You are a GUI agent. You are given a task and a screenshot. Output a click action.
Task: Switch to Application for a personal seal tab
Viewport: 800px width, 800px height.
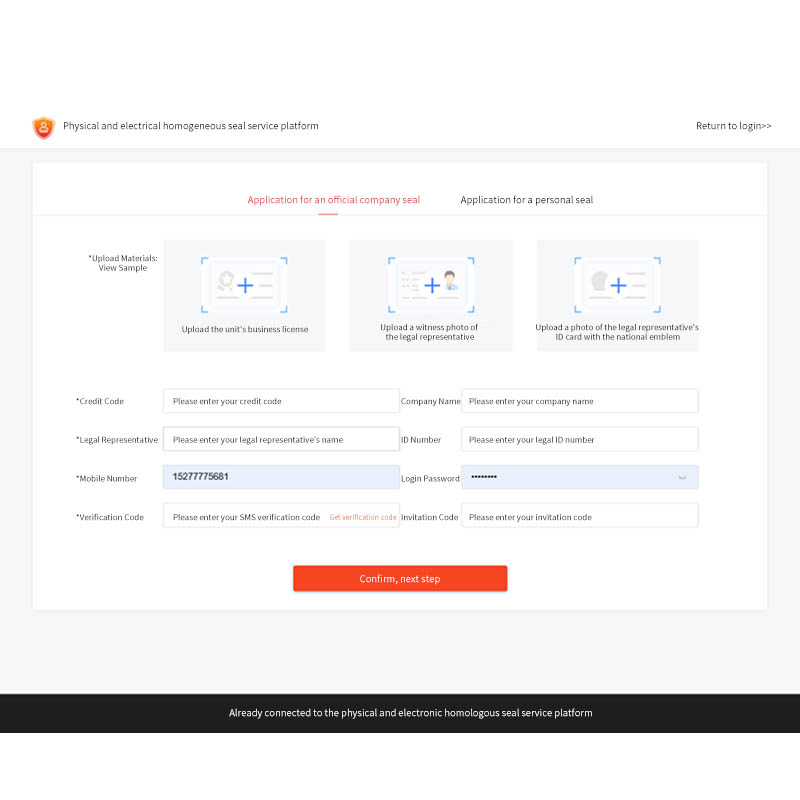pyautogui.click(x=526, y=200)
